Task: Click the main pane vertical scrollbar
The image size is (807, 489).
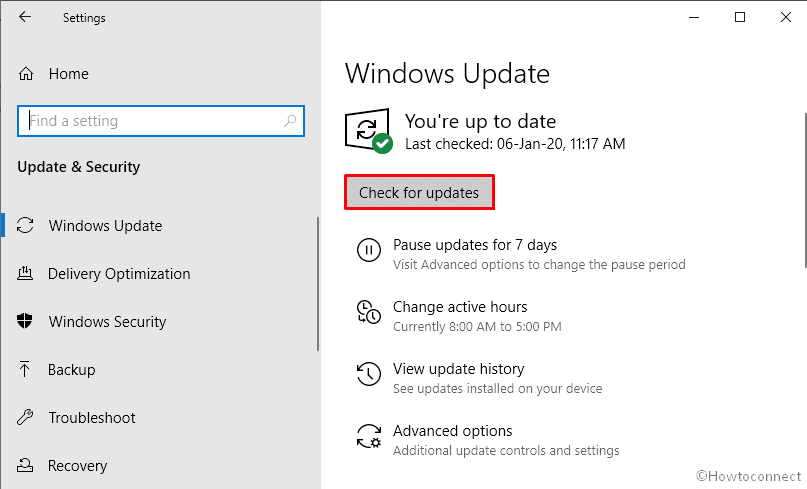Action: [804, 190]
